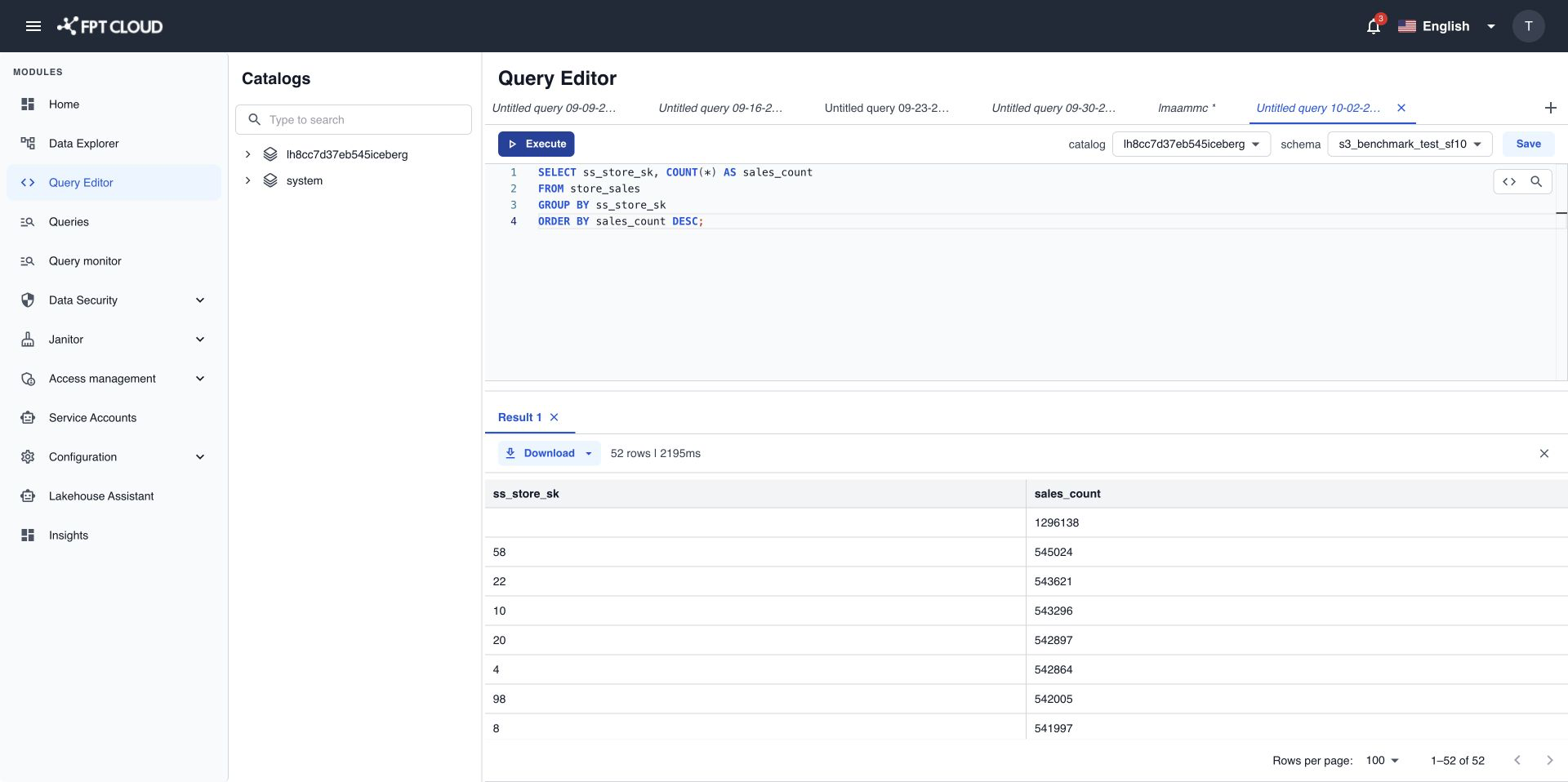Viewport: 1568px width, 782px height.
Task: Open Query monitor page
Action: [114, 261]
